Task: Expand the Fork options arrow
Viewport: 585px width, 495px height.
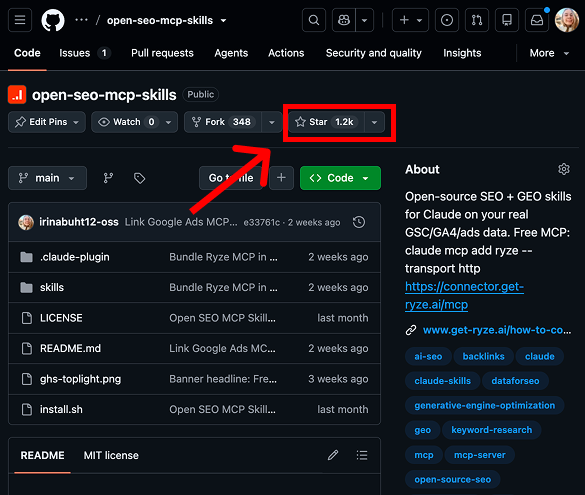Action: 272,122
